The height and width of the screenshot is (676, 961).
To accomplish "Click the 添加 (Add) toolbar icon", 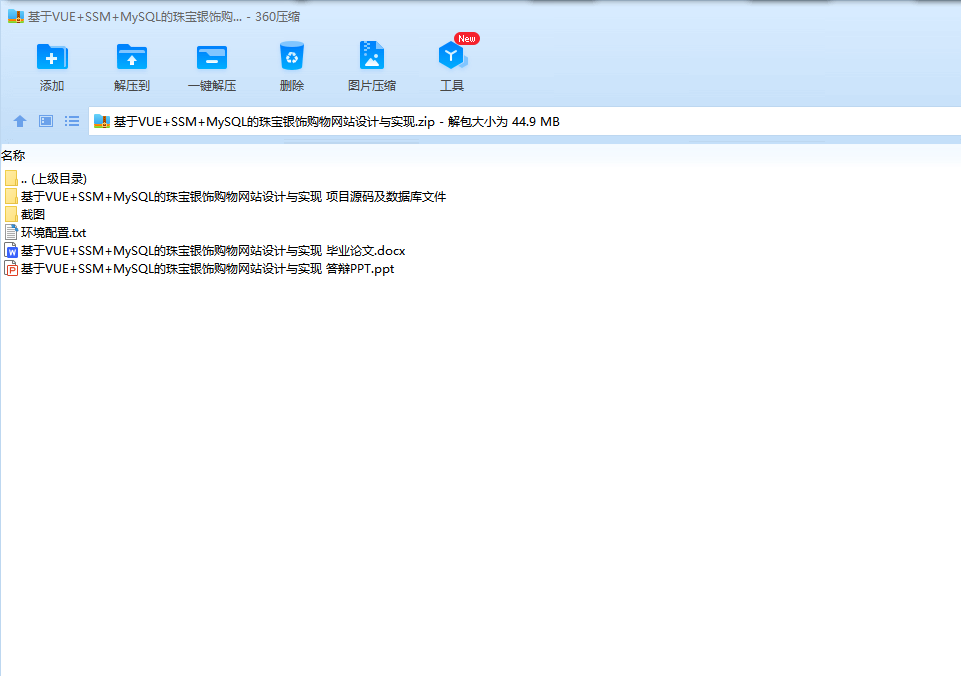I will coord(52,56).
